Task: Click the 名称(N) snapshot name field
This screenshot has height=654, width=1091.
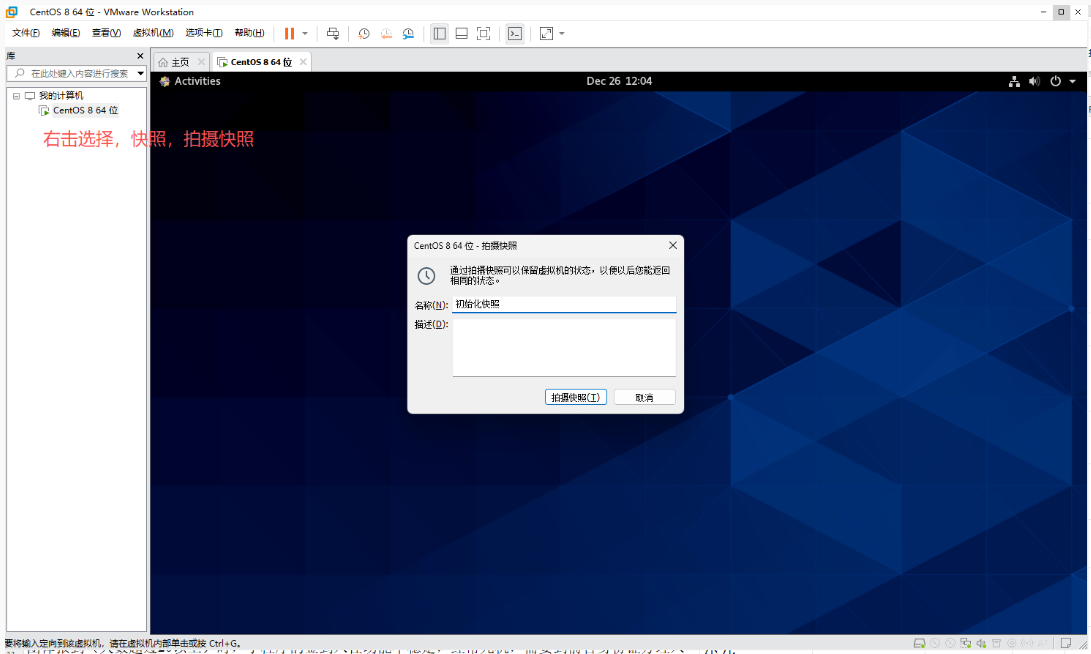Action: coord(564,305)
